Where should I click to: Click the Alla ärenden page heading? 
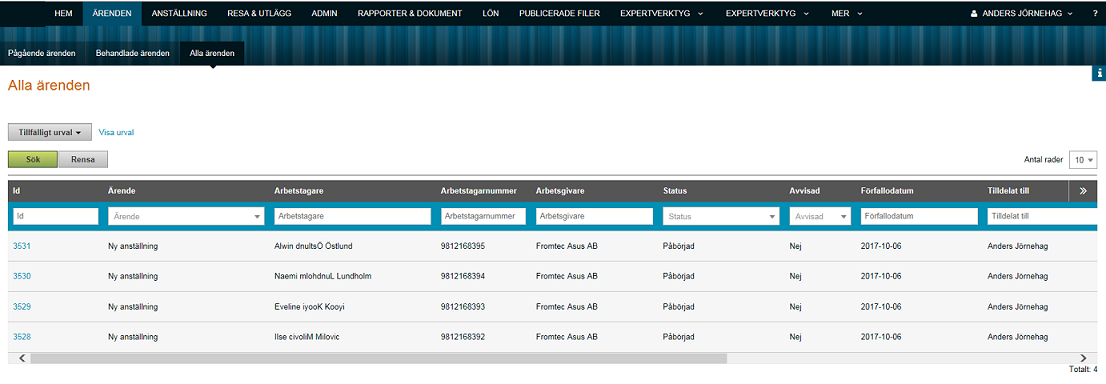[49, 85]
